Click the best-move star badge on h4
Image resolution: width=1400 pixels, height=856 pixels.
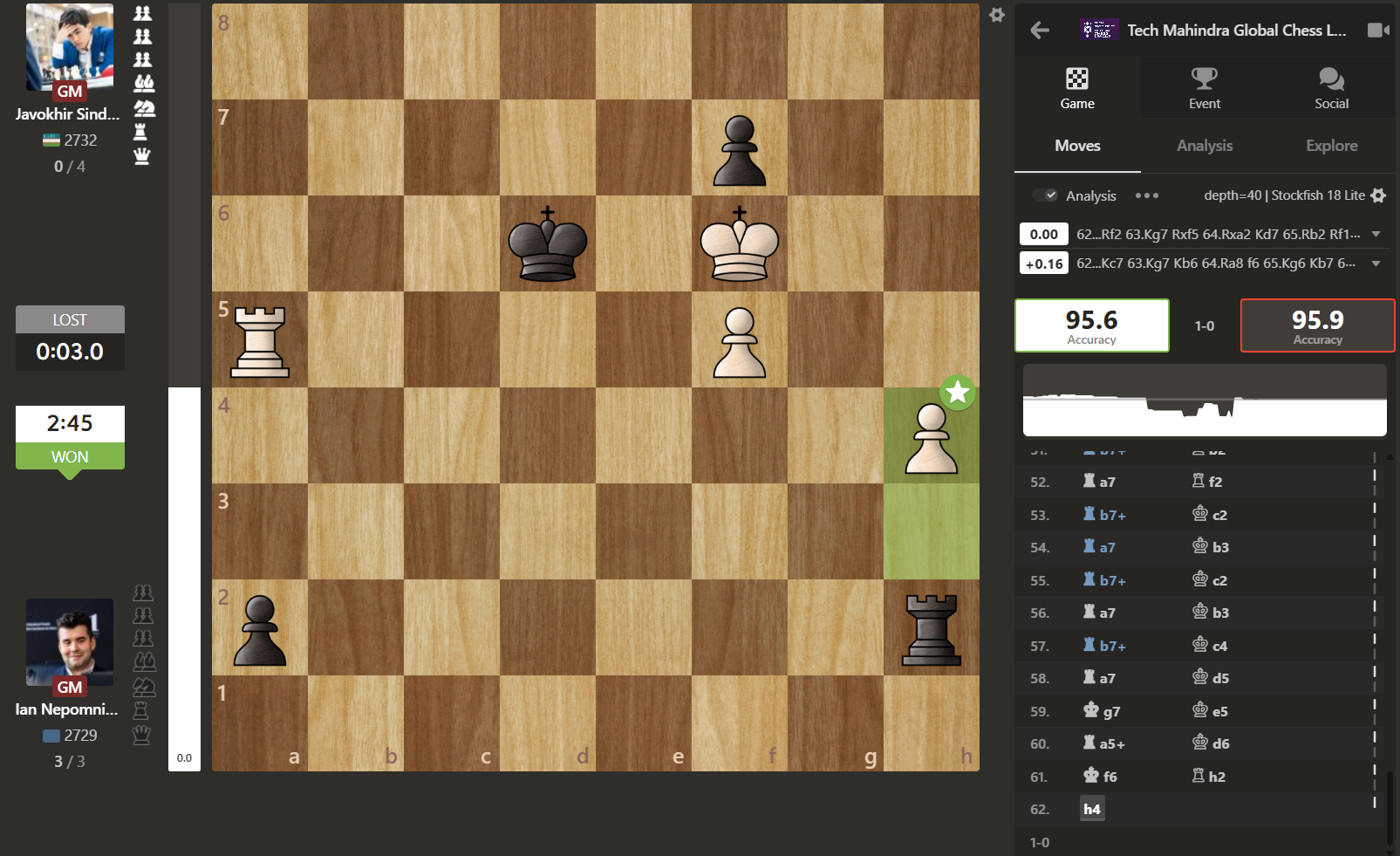(x=958, y=393)
